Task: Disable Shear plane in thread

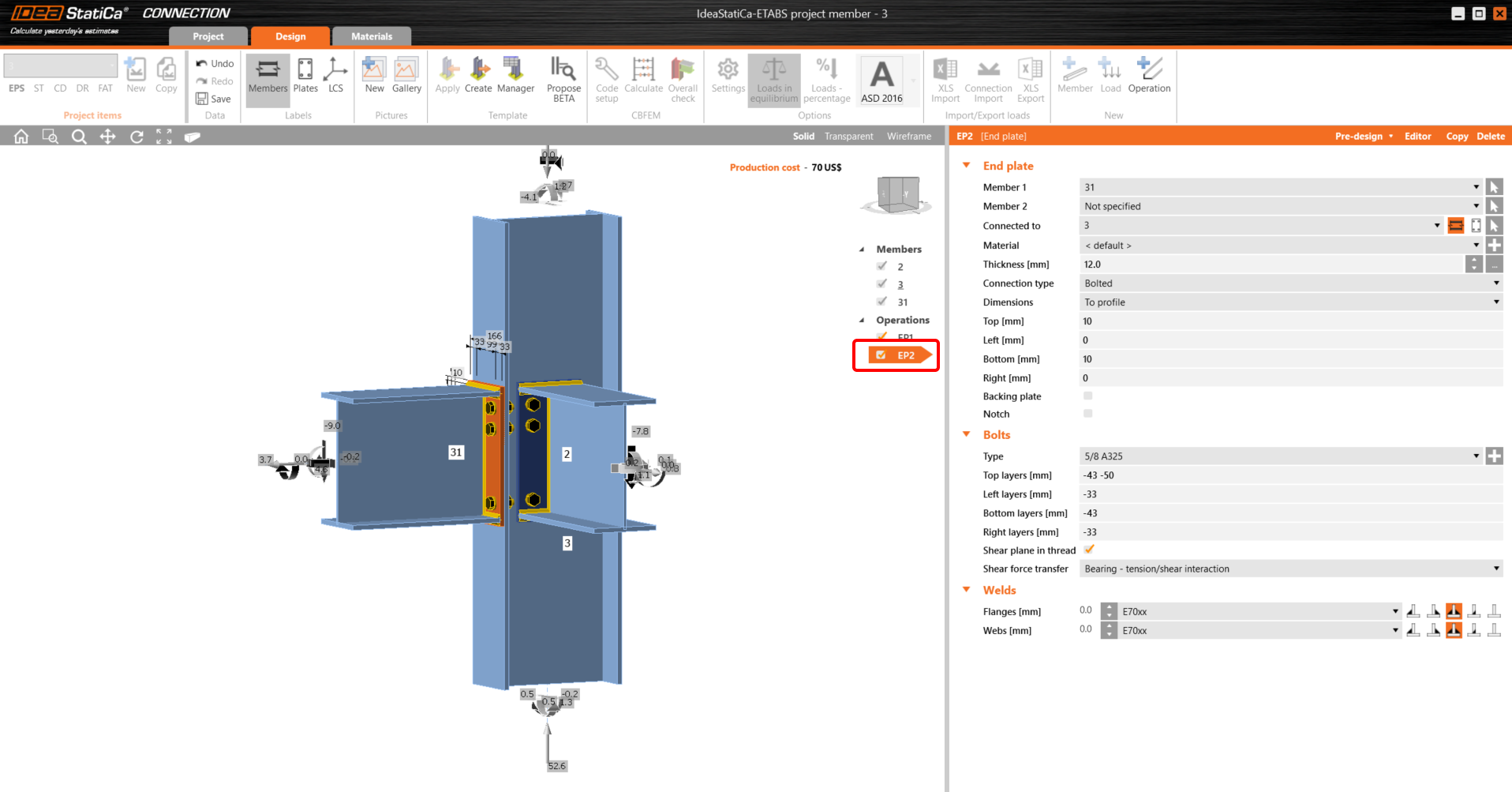Action: click(1088, 550)
